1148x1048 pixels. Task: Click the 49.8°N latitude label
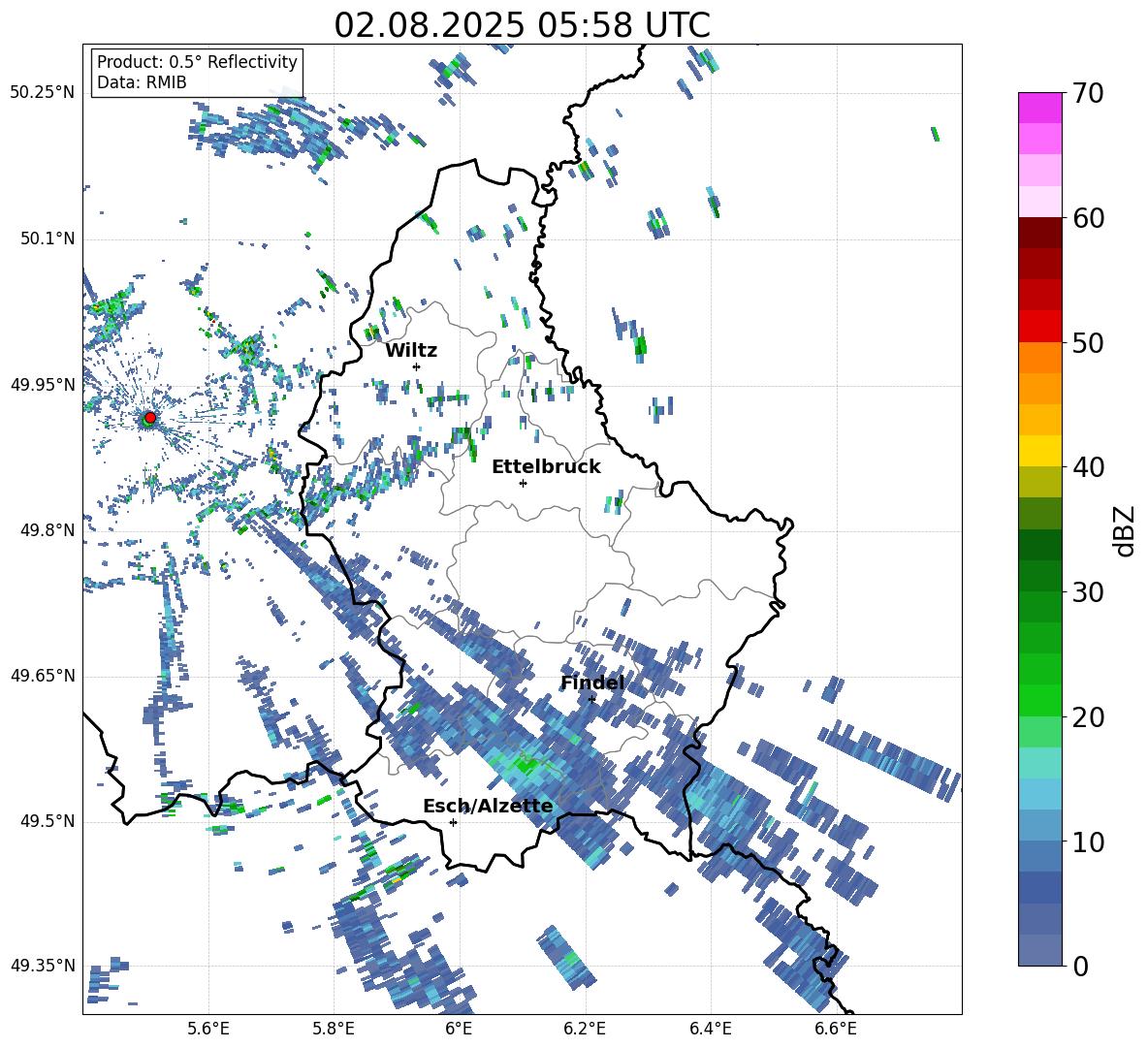(49, 530)
